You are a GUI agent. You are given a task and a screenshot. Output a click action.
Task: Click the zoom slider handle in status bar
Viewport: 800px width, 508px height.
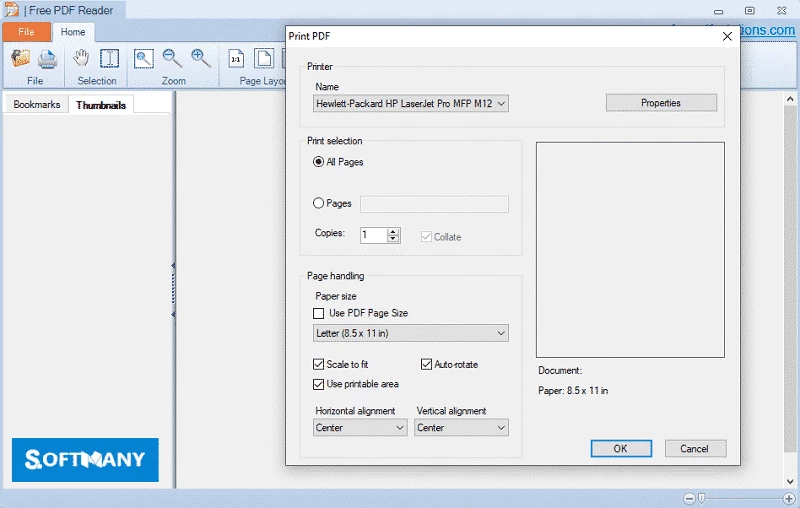(702, 498)
